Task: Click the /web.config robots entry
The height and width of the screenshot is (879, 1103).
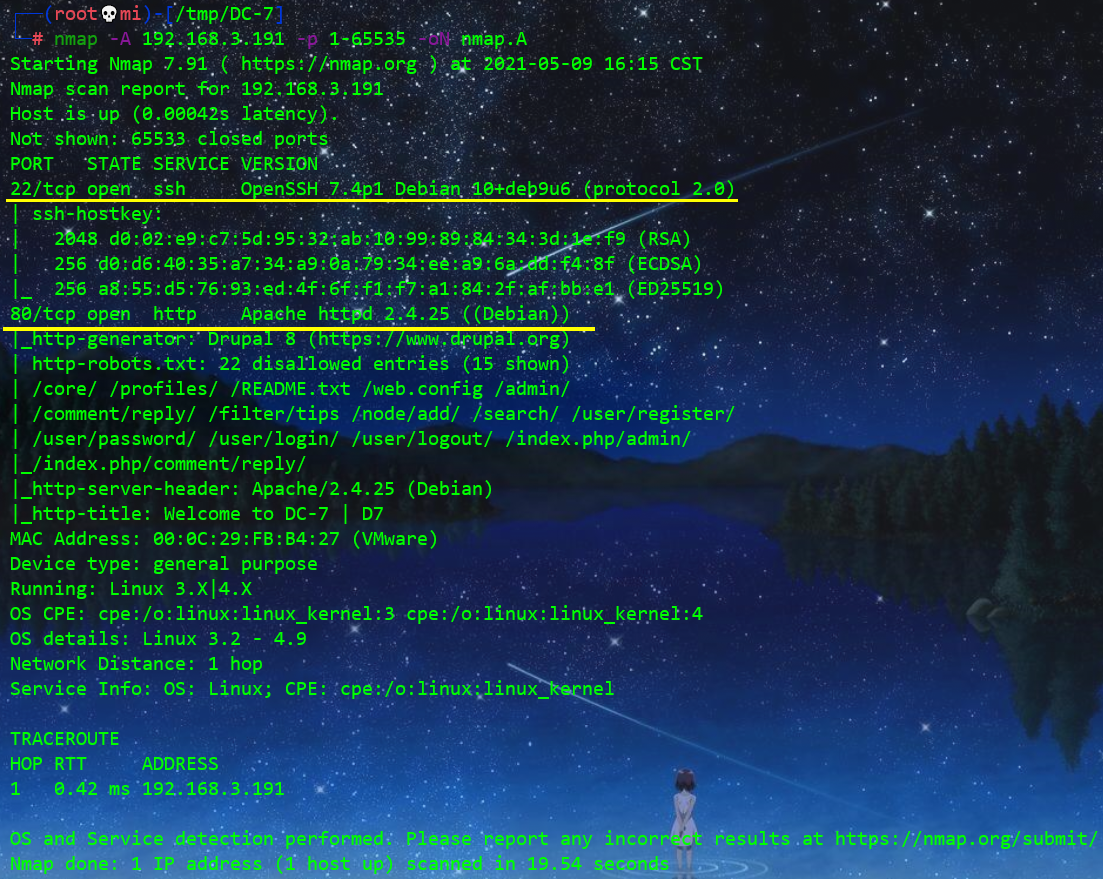Action: click(x=423, y=389)
